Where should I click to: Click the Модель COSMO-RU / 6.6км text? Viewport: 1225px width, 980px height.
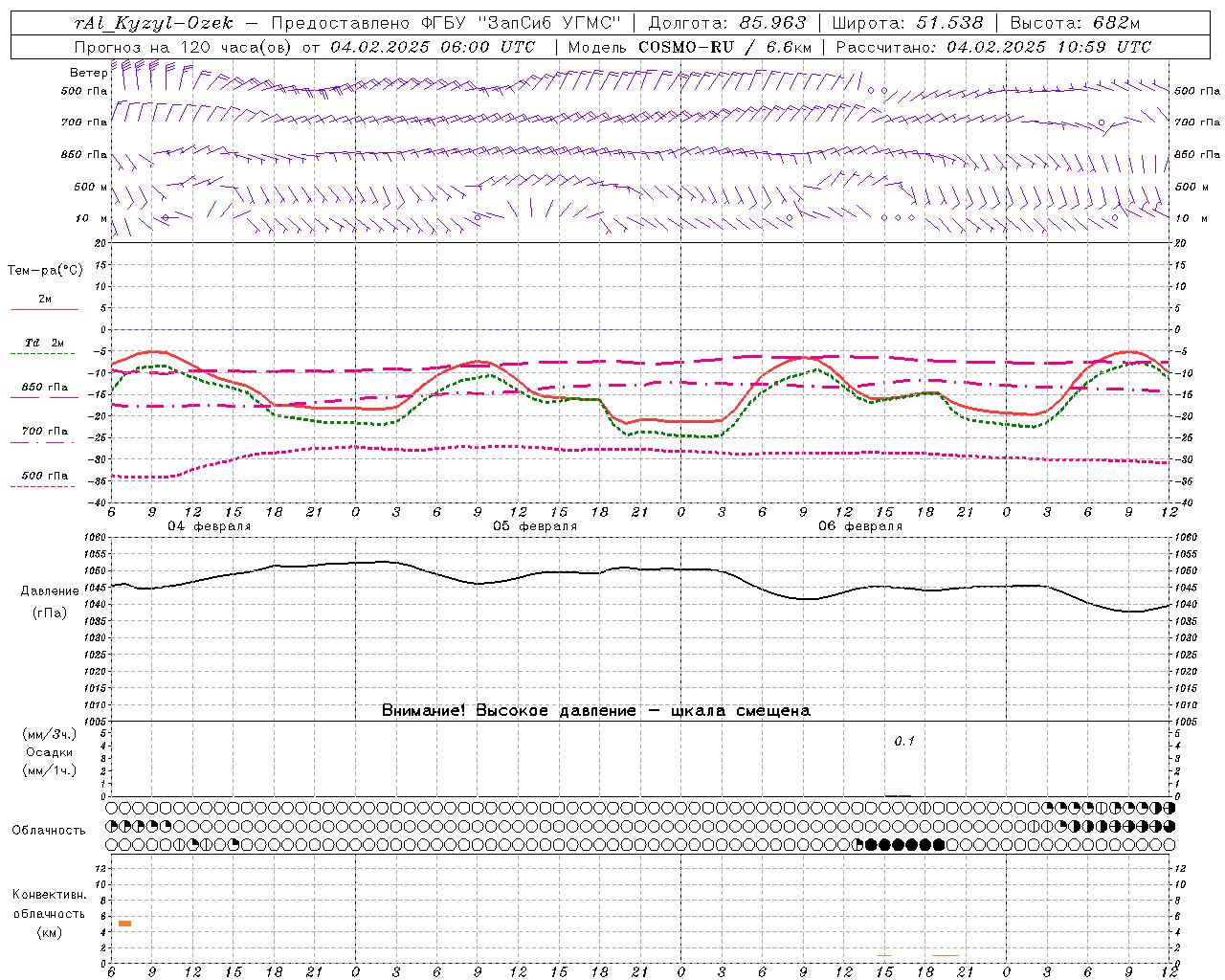[690, 47]
